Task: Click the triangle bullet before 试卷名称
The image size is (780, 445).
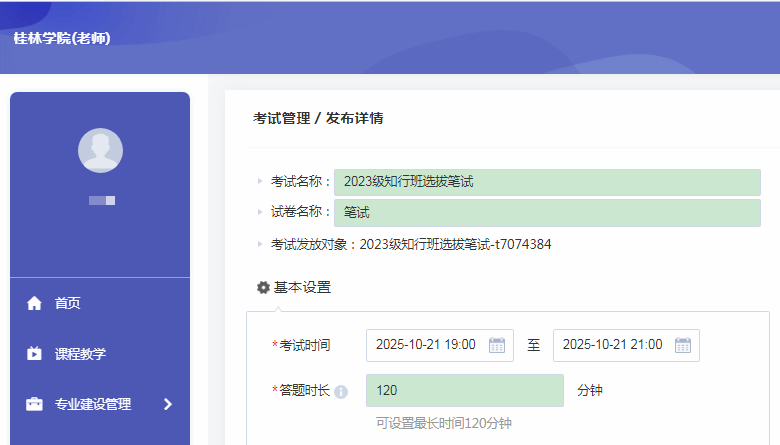Action: (x=261, y=213)
